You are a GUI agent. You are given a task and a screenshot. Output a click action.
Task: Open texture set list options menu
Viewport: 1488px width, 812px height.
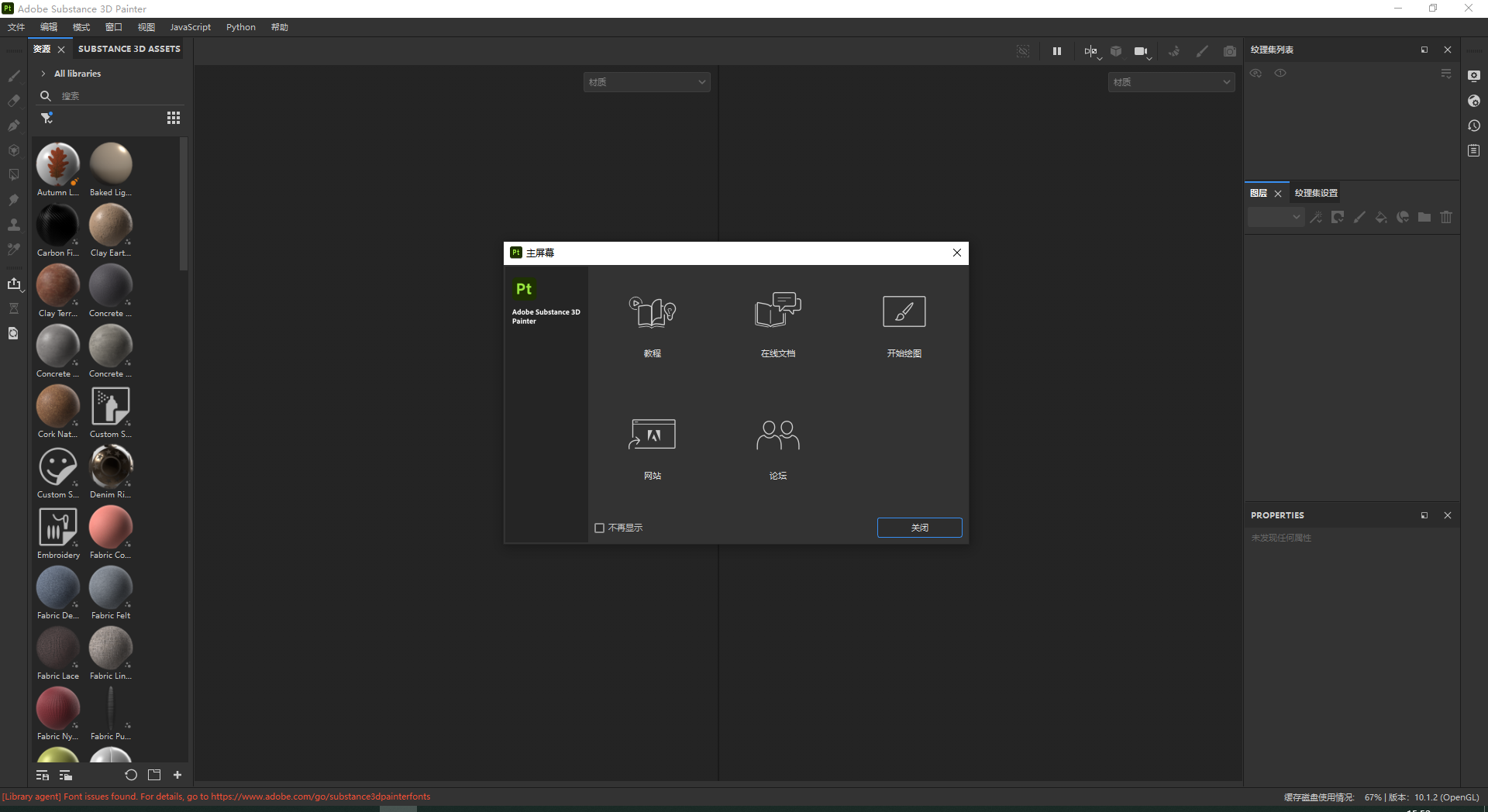[x=1446, y=73]
